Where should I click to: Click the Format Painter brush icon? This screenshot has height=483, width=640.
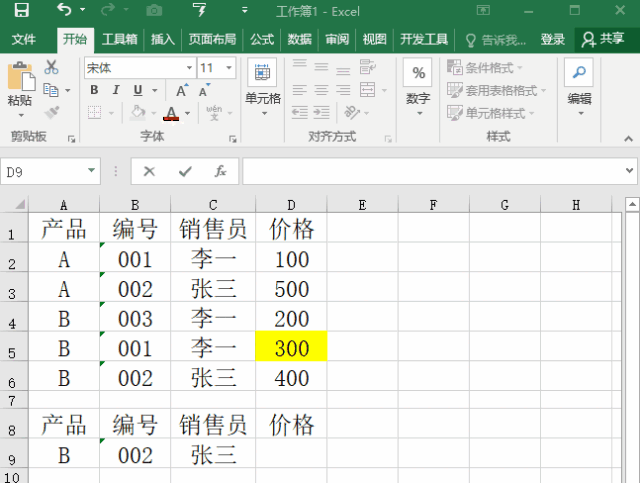click(x=52, y=112)
